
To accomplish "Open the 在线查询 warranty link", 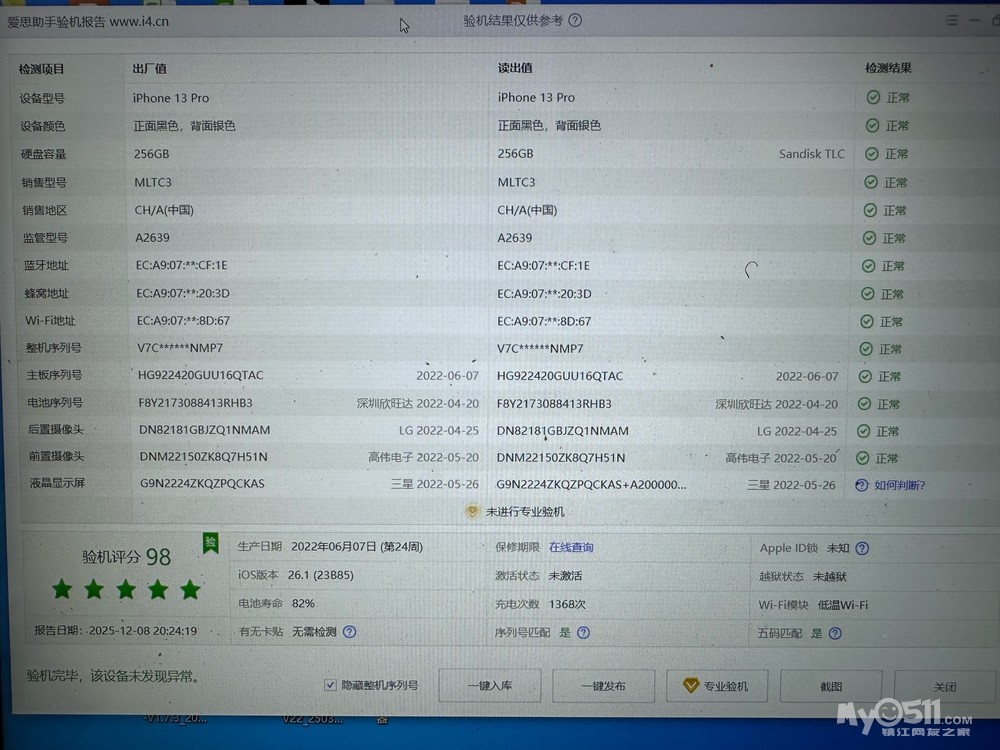I will (x=571, y=547).
